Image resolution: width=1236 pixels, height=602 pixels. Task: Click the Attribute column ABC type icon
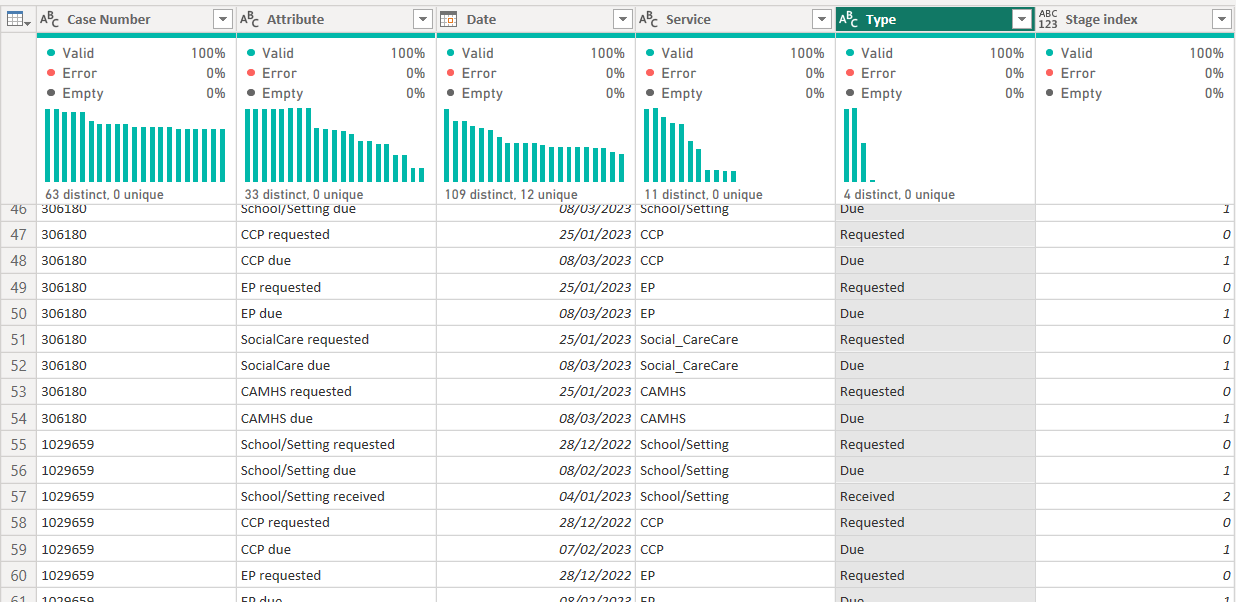coord(250,19)
